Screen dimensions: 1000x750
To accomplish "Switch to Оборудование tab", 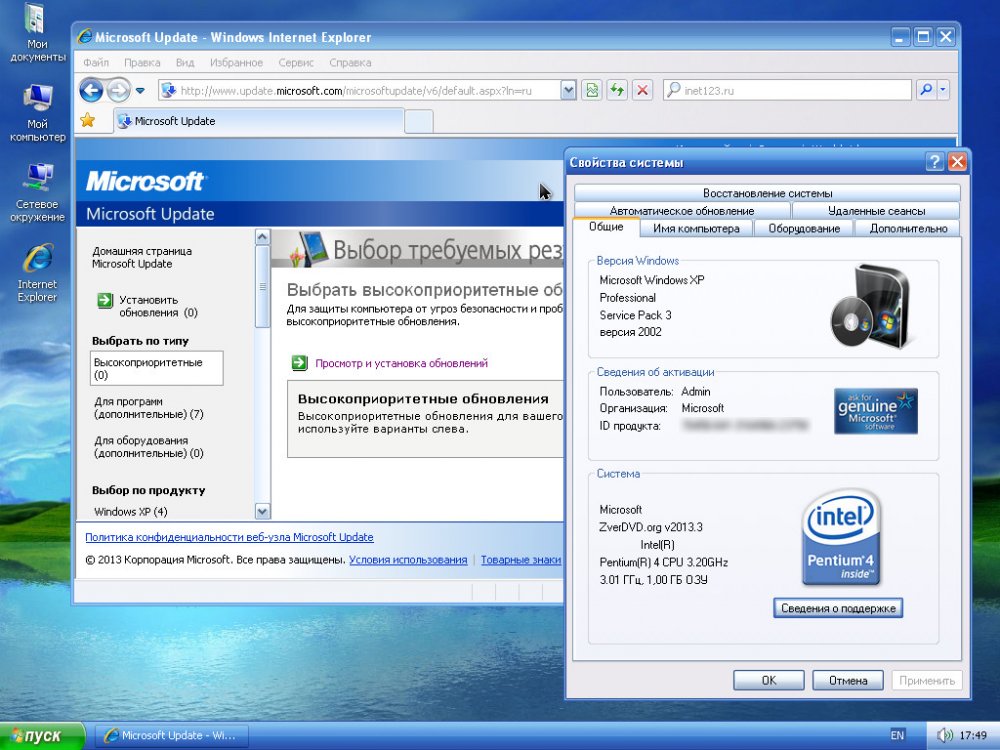I will click(x=804, y=228).
